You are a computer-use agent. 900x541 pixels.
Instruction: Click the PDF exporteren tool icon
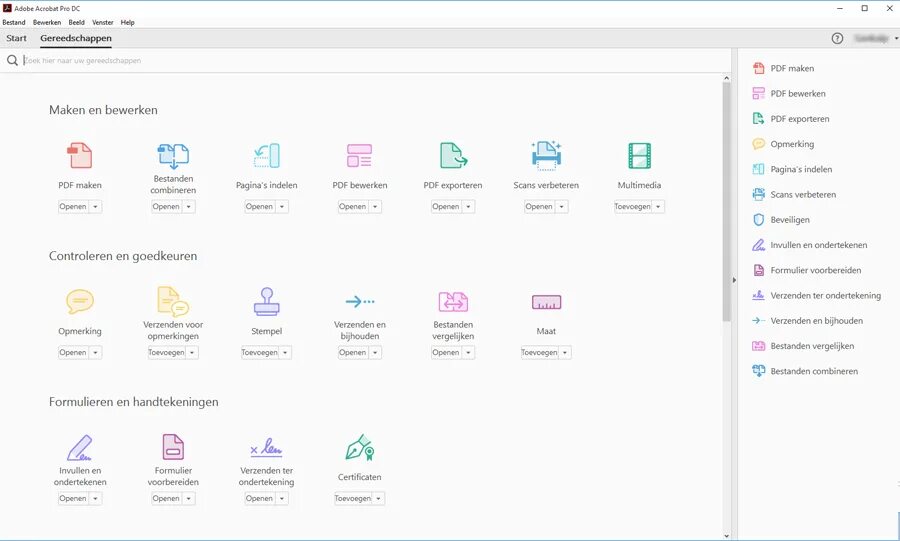click(x=453, y=155)
